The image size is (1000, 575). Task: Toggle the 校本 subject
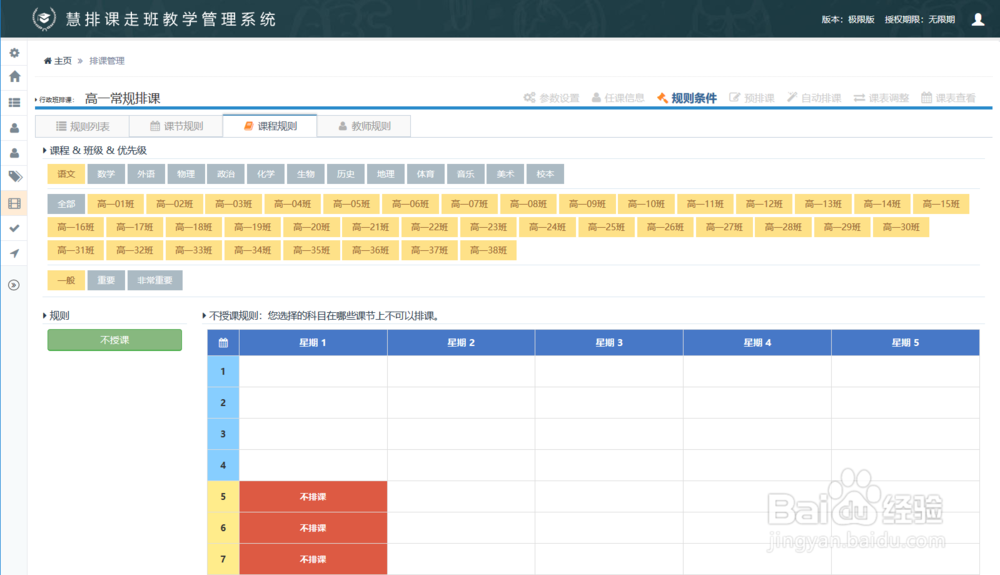pos(545,174)
